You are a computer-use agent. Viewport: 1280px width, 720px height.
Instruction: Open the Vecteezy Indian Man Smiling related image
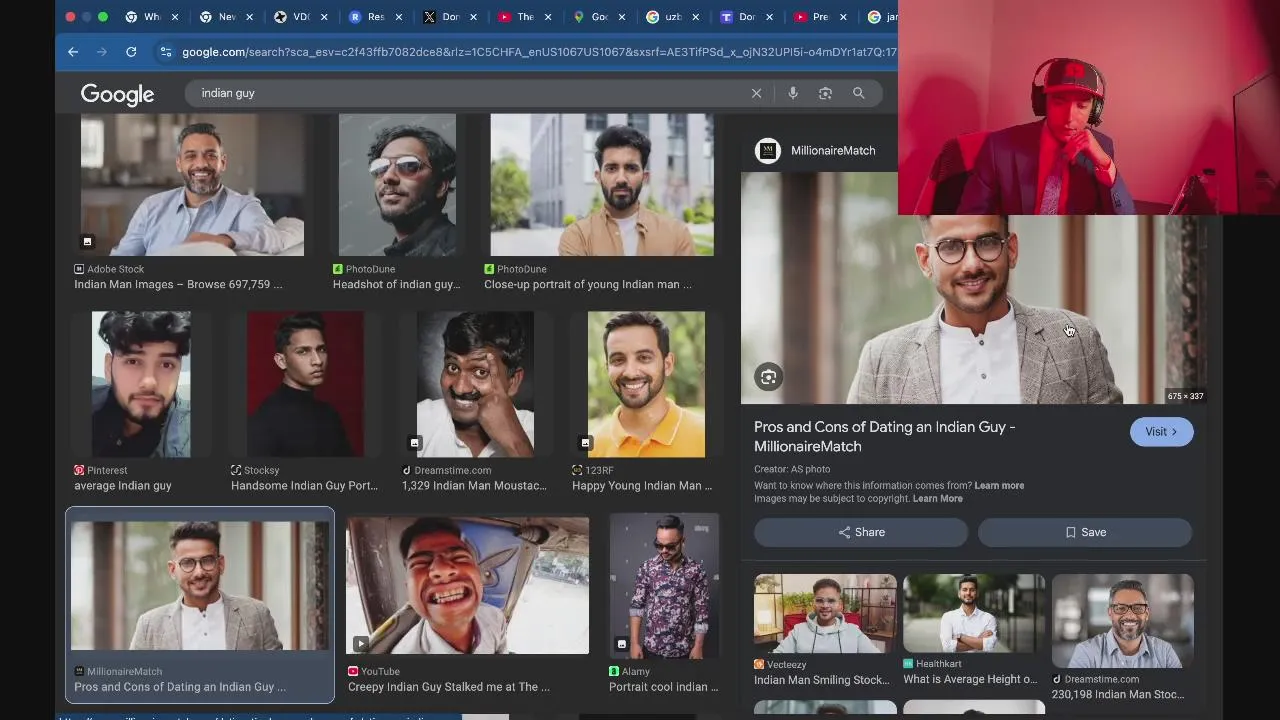point(825,613)
